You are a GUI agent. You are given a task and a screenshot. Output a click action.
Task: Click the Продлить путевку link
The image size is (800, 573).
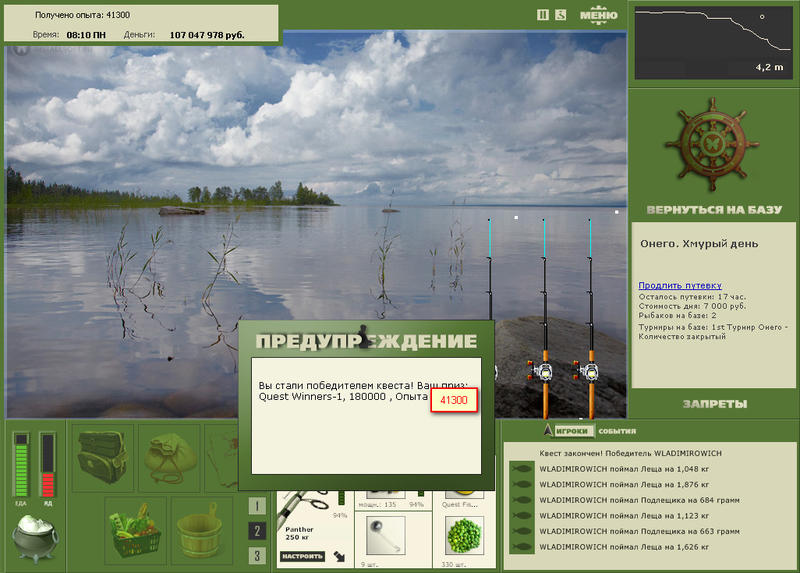click(680, 286)
